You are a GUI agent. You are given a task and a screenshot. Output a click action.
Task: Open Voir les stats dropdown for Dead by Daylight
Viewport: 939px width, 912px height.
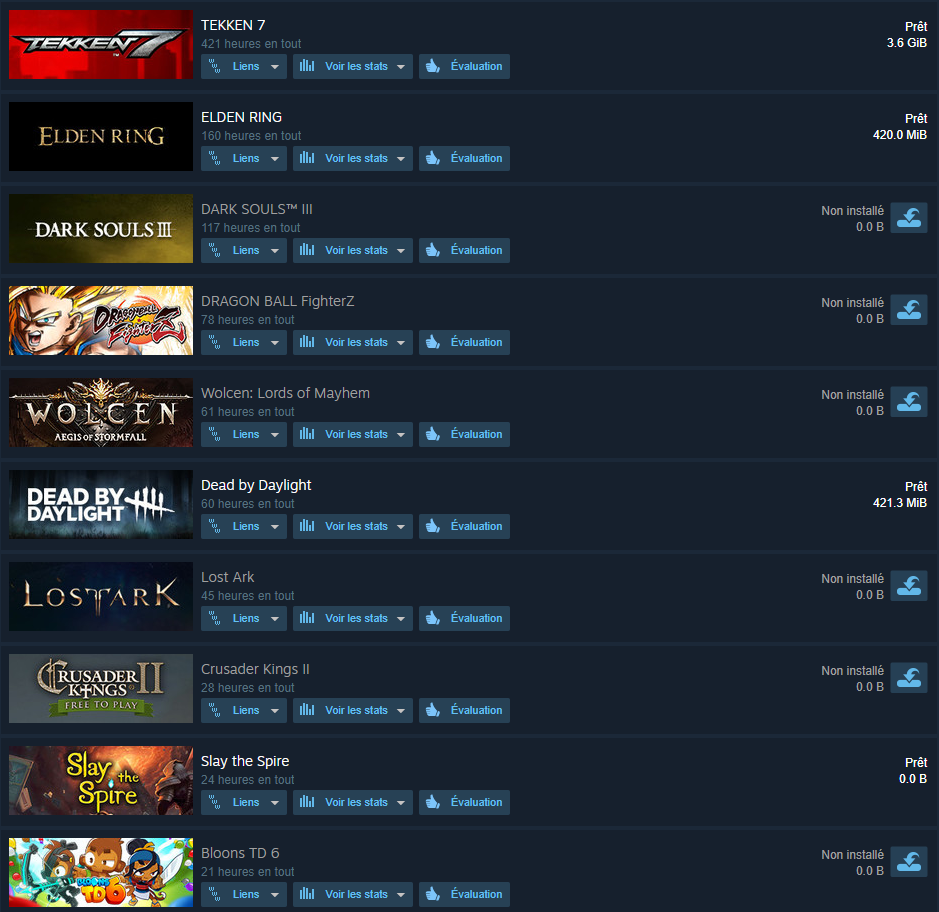(353, 526)
